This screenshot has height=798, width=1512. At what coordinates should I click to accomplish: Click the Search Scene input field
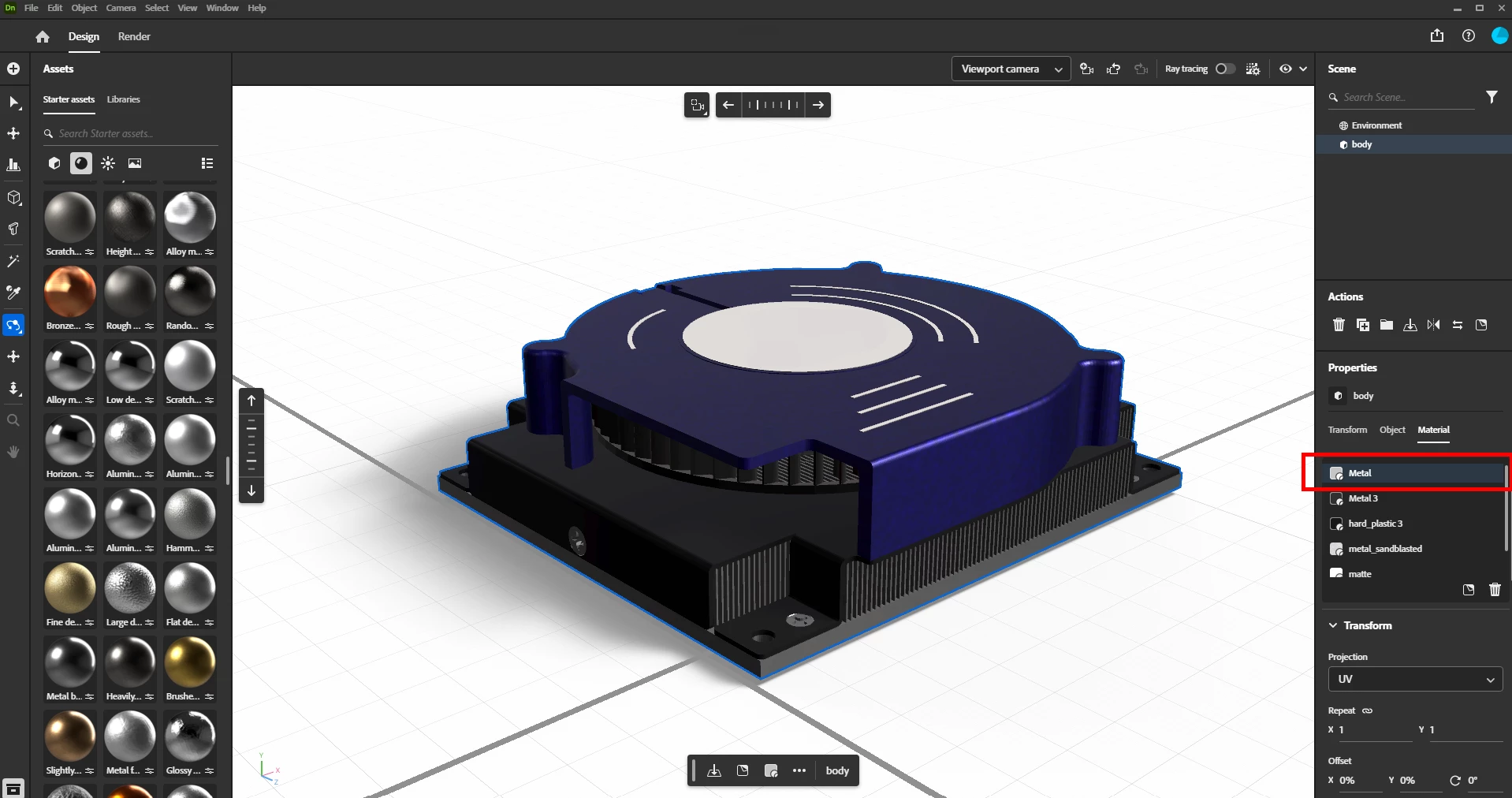[x=1402, y=97]
